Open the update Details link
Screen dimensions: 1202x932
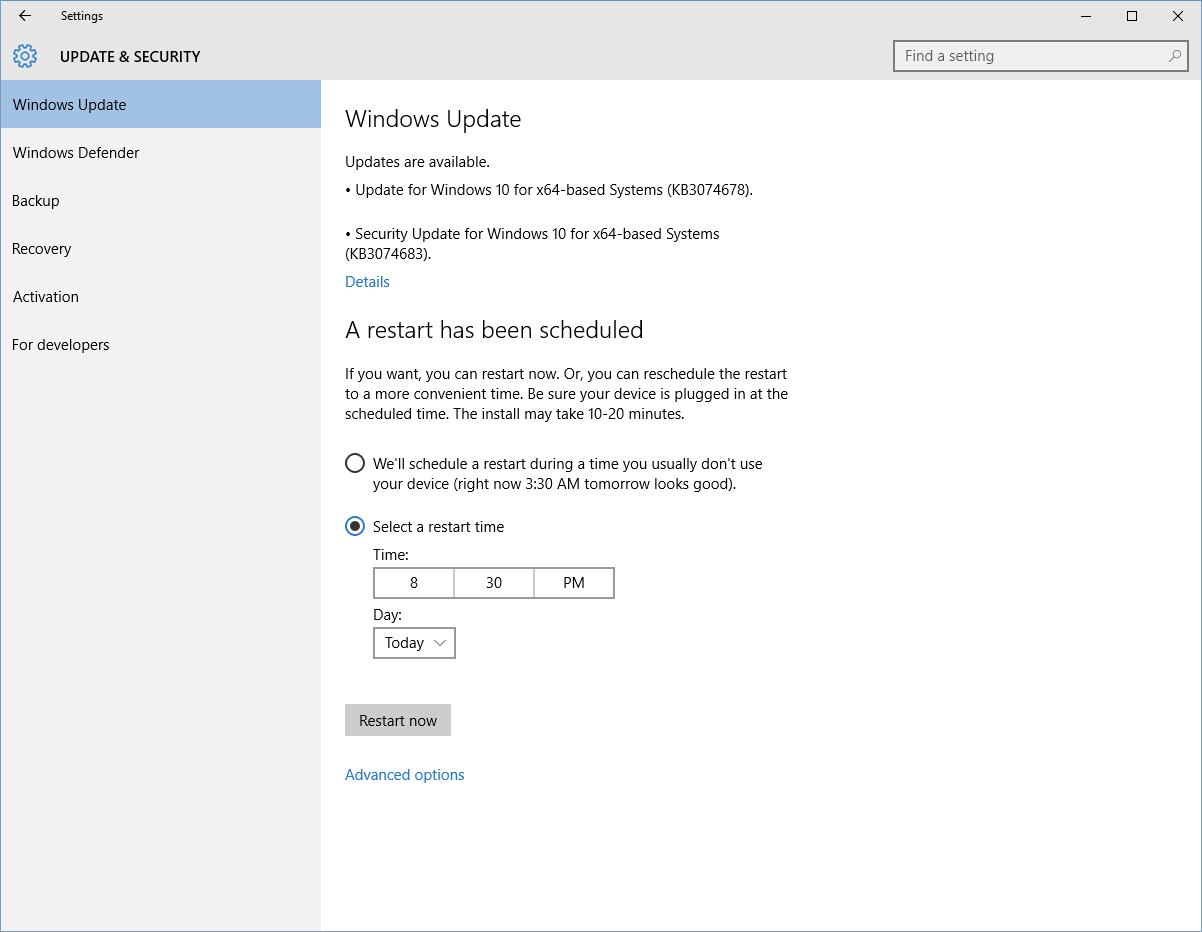367,282
